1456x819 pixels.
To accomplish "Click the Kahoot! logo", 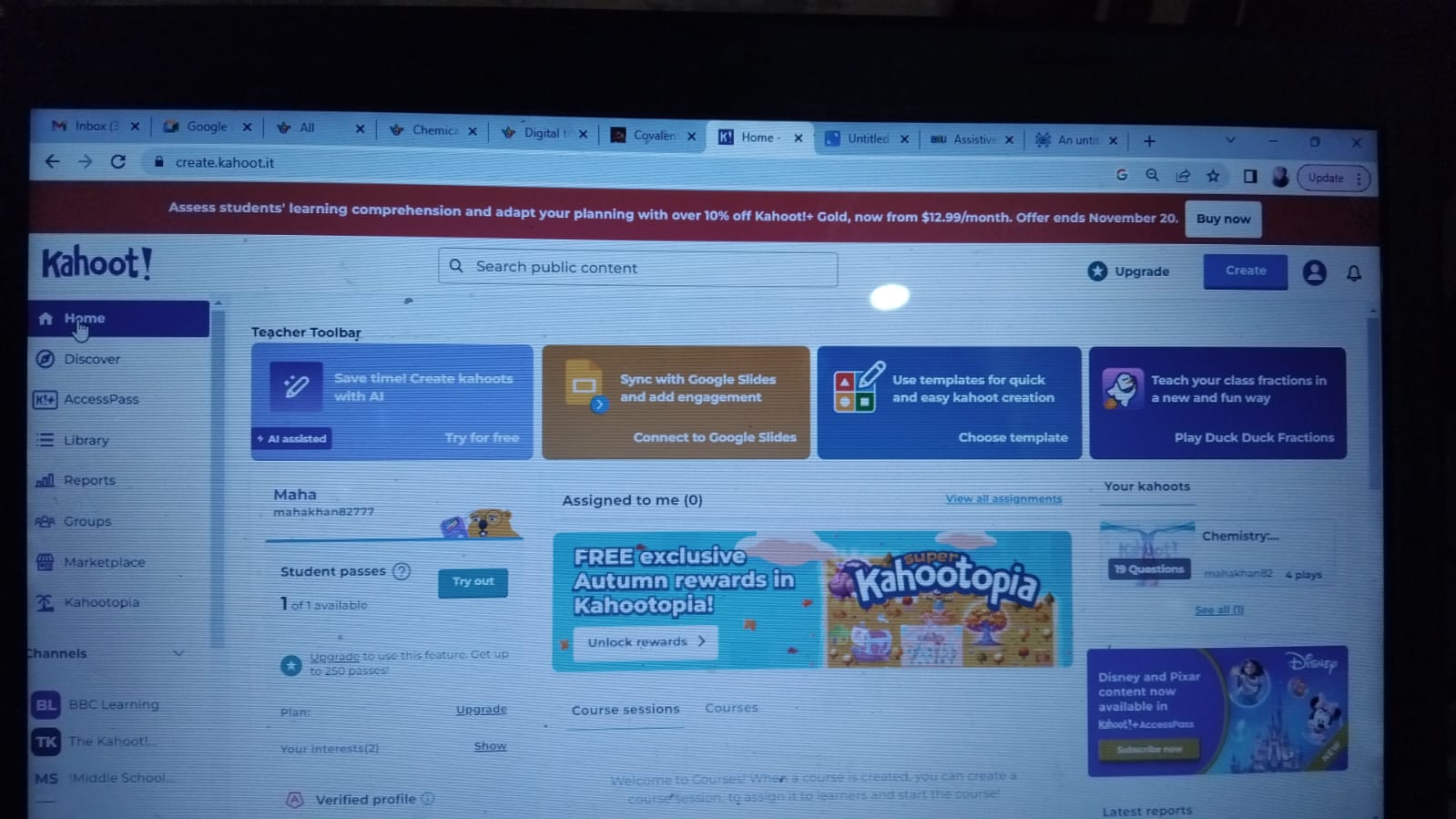I will click(97, 263).
